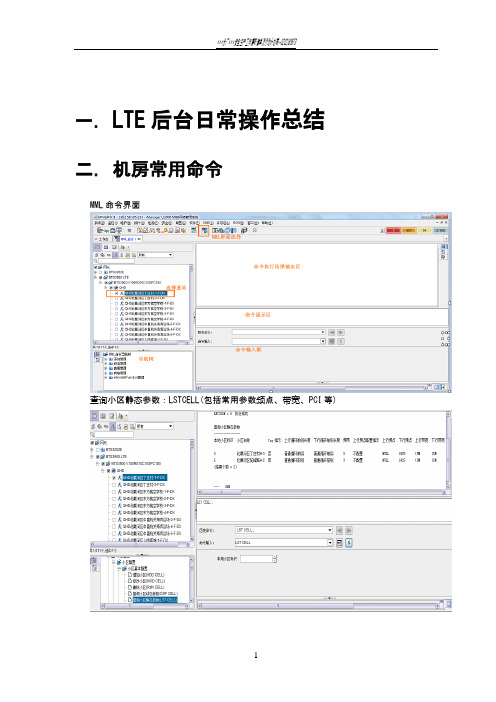Click the yellow minor alarm counter
This screenshot has width=496, height=702.
pyautogui.click(x=424, y=230)
